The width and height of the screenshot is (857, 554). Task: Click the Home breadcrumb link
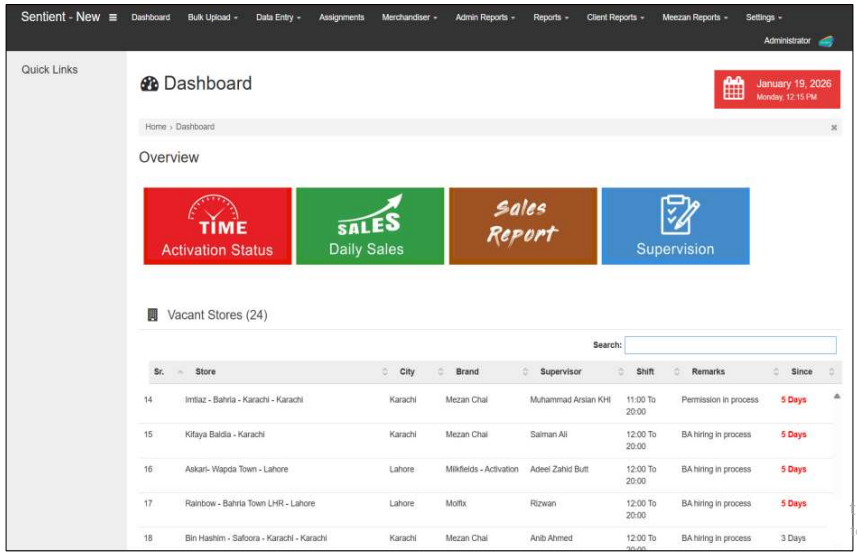[x=156, y=127]
